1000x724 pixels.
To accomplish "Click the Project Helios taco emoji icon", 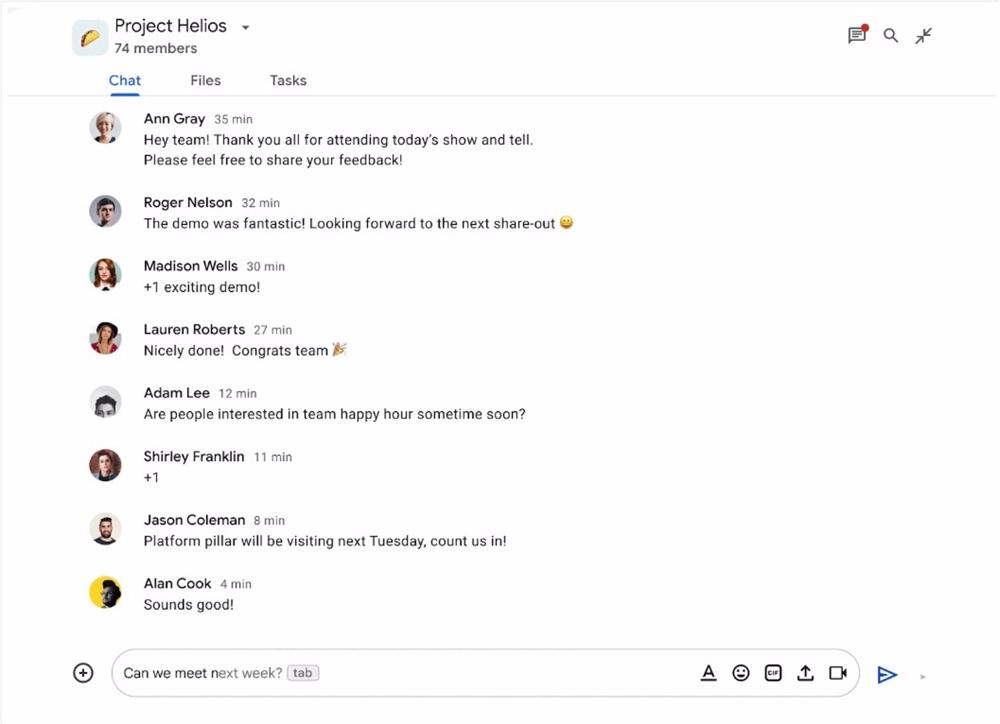I will coord(92,37).
